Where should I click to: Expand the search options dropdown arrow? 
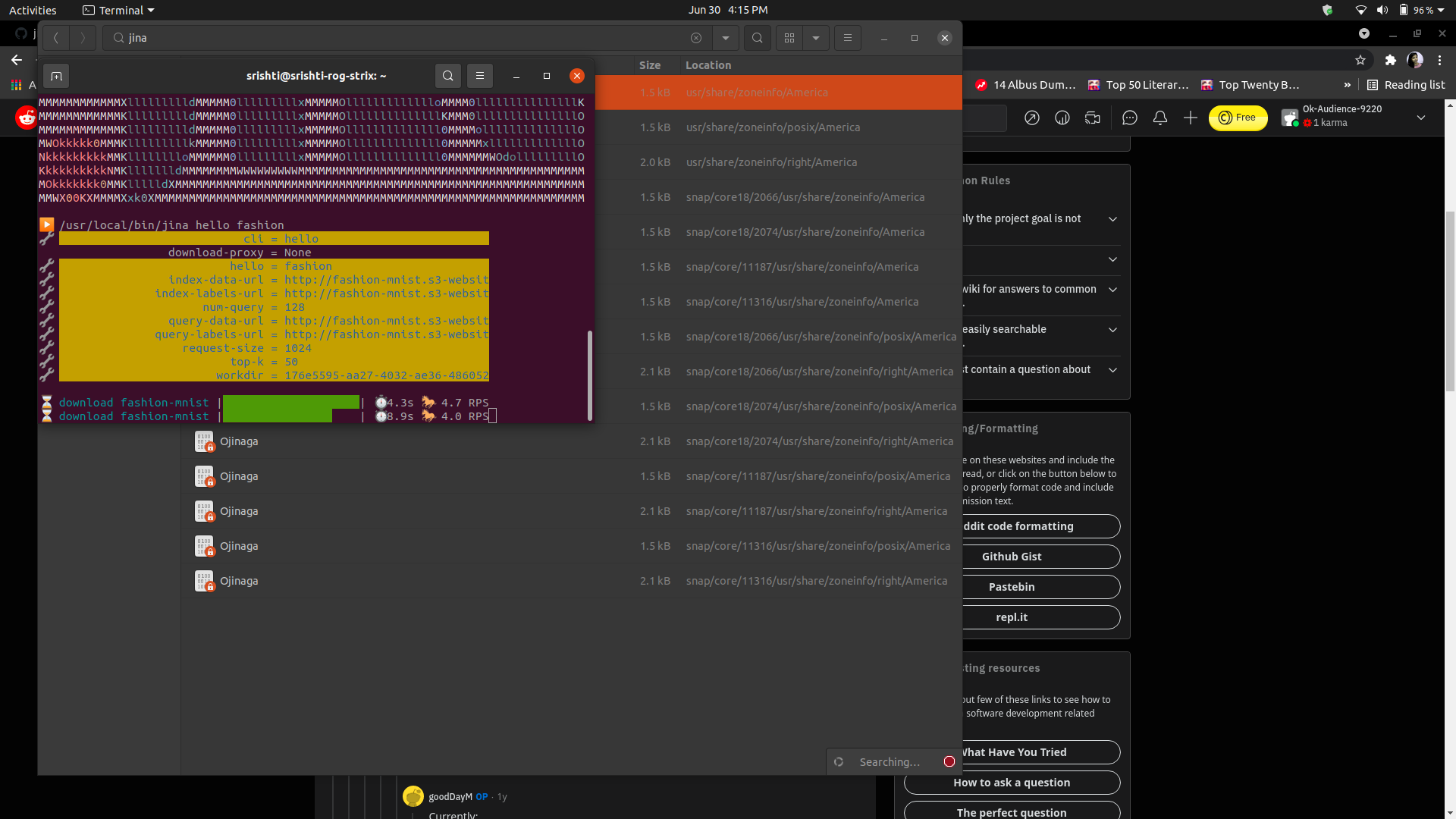tap(726, 38)
